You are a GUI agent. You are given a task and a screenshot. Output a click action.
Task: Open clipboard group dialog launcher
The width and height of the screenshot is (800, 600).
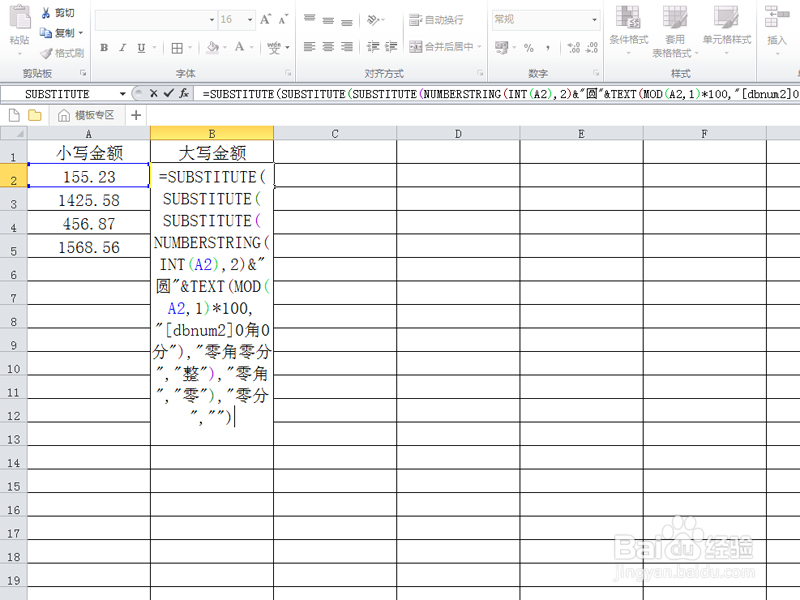coord(83,73)
